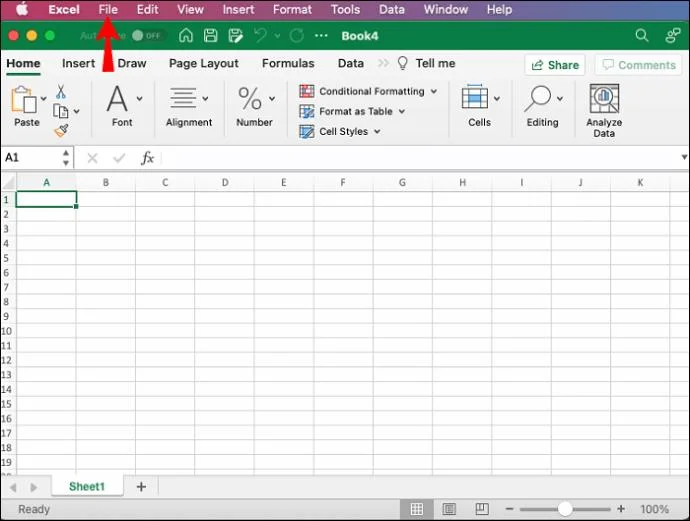Click the Paste clipboard icon
690x521 pixels.
point(24,100)
